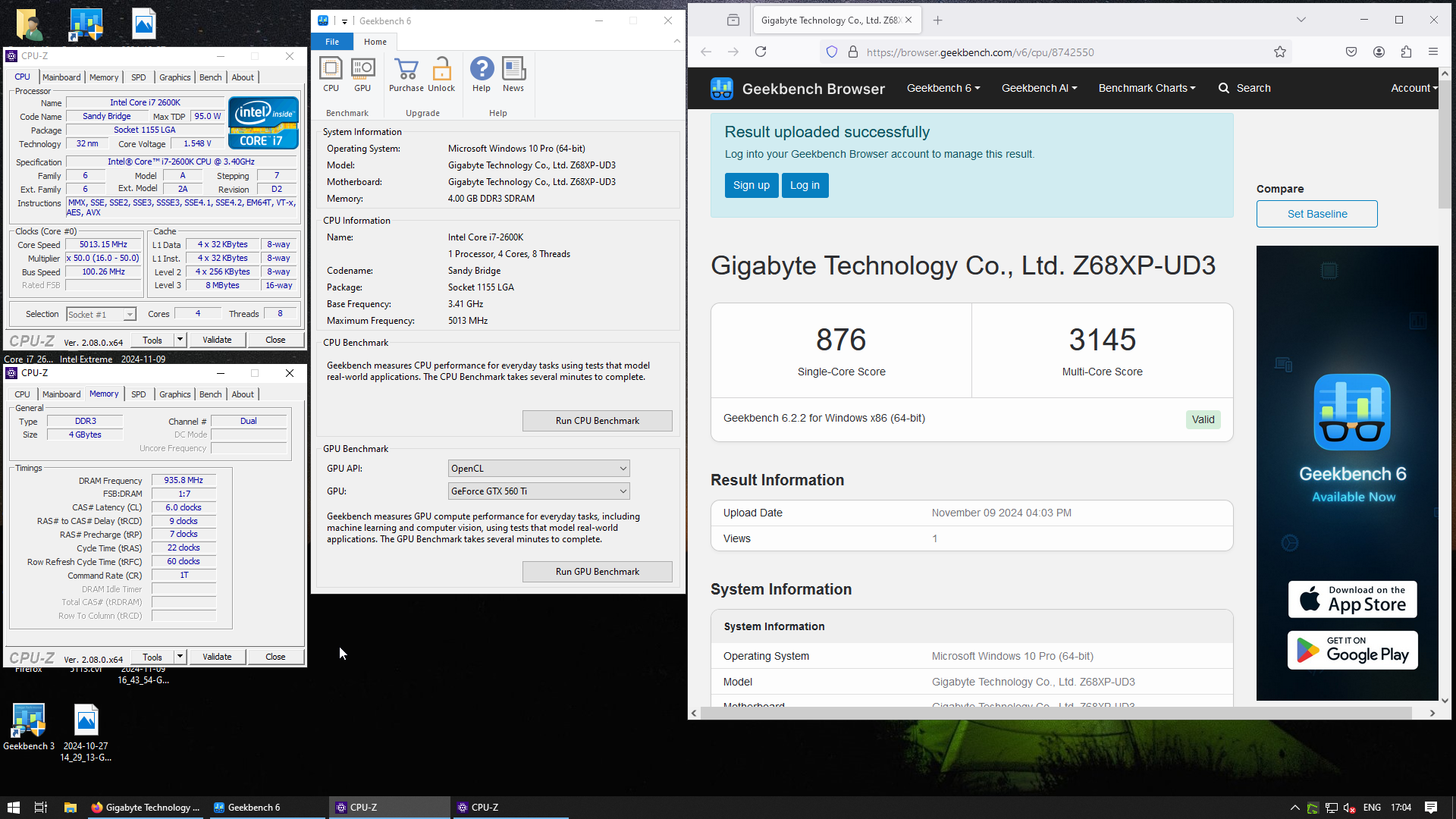
Task: Bookmark this page with the star icon
Action: (x=1280, y=52)
